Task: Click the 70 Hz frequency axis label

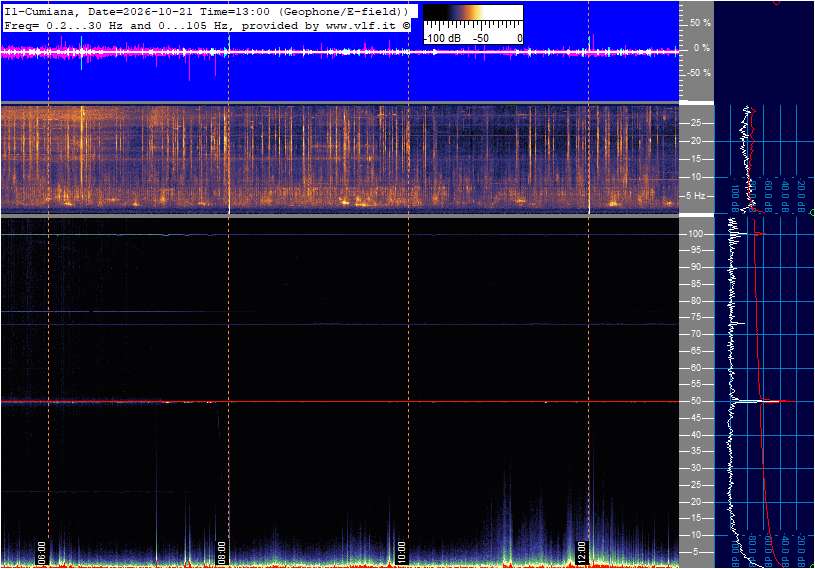Action: 695,334
